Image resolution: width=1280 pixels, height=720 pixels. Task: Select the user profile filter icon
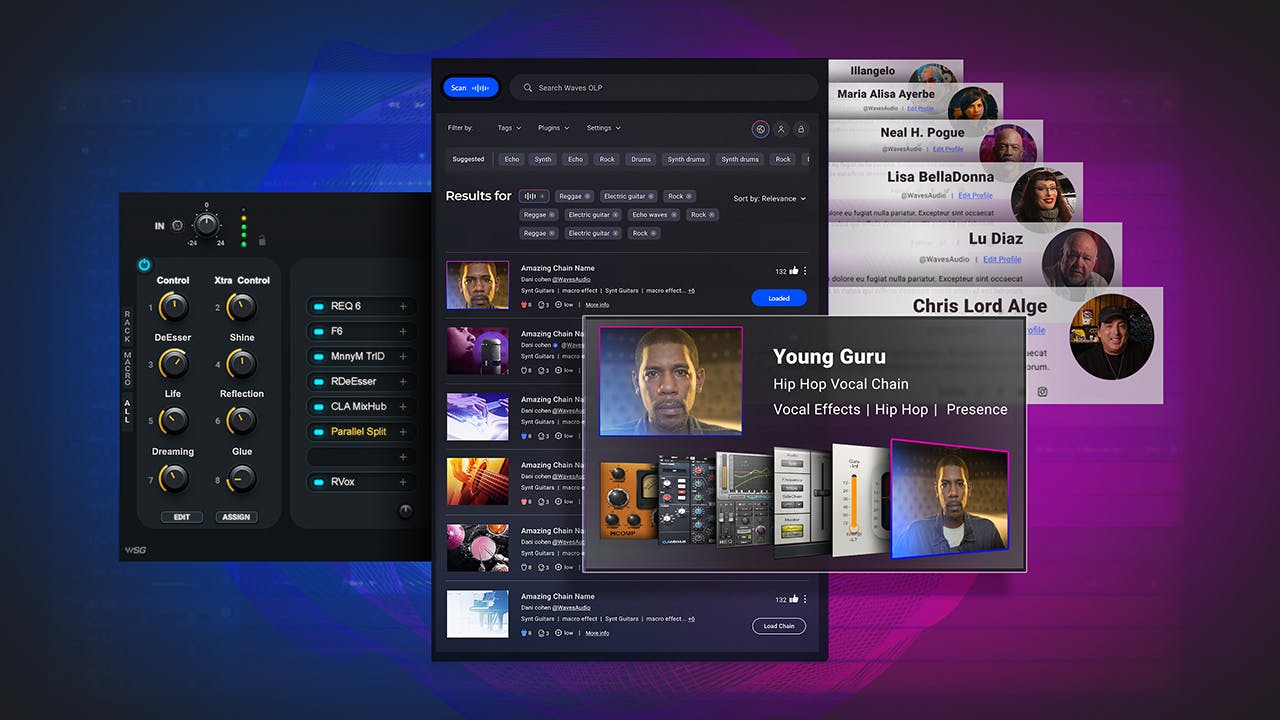click(781, 129)
